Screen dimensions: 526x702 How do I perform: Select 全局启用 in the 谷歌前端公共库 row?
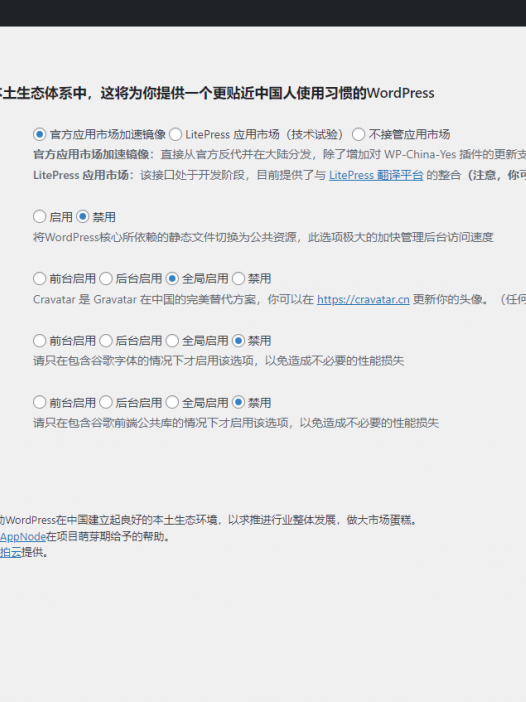[x=172, y=402]
